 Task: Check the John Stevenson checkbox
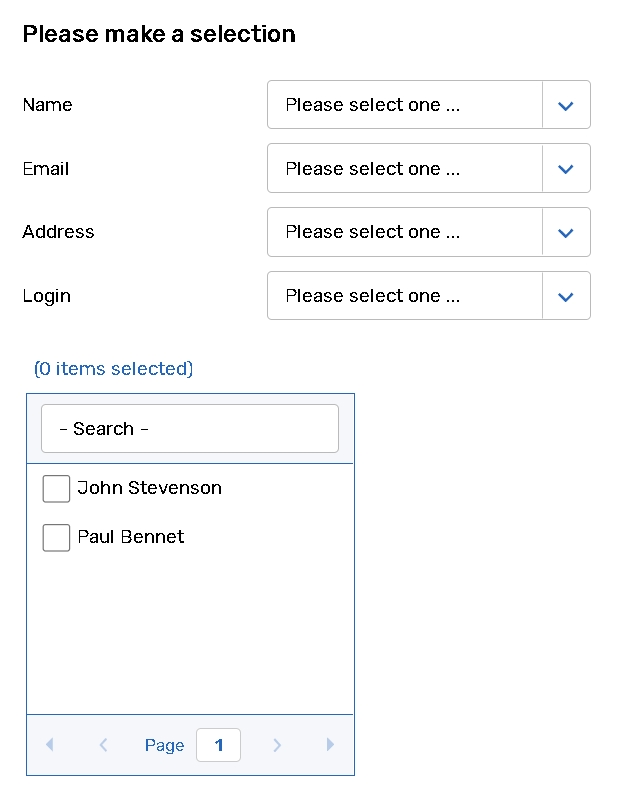point(56,489)
